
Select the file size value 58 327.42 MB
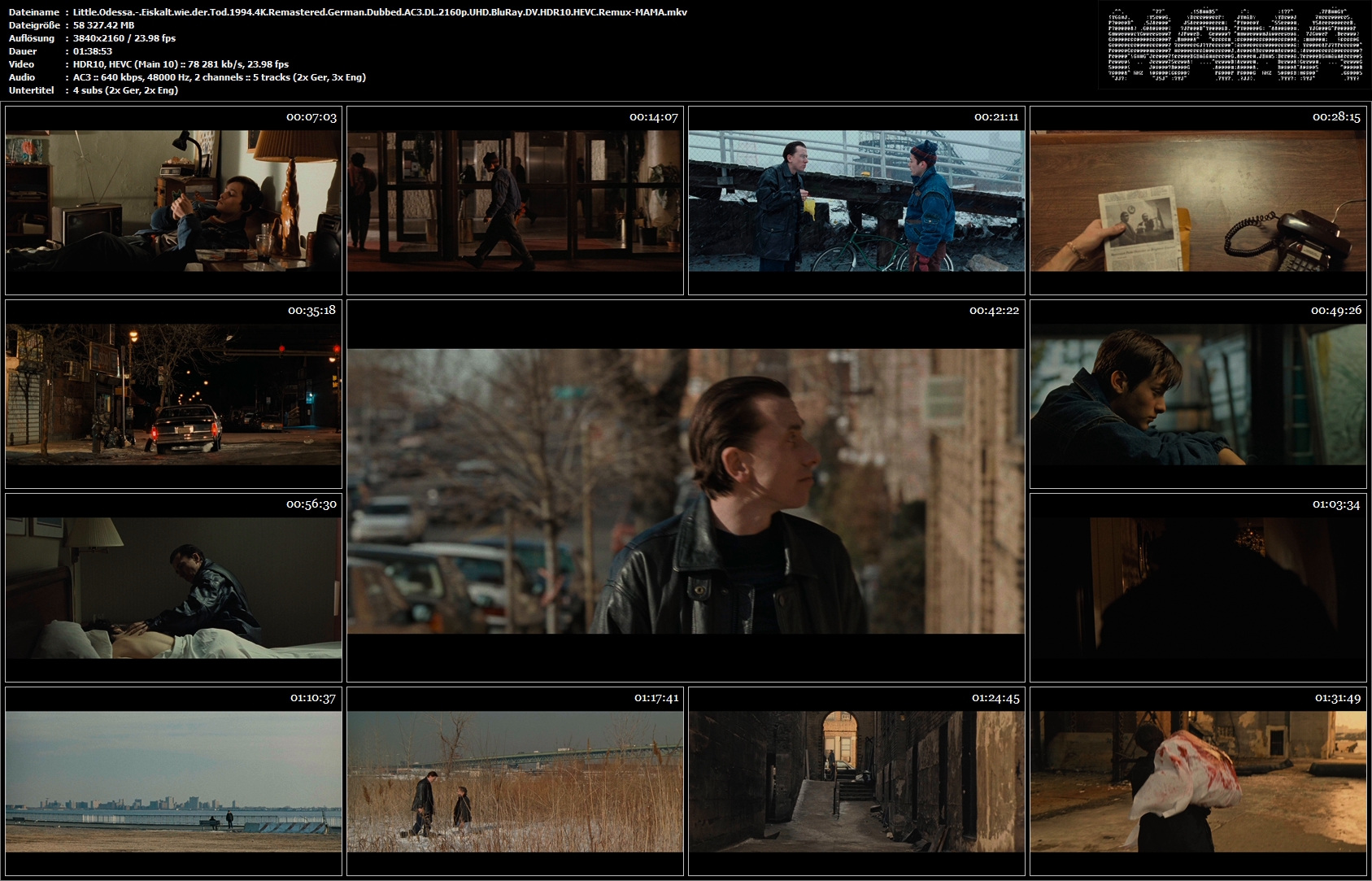pyautogui.click(x=104, y=25)
